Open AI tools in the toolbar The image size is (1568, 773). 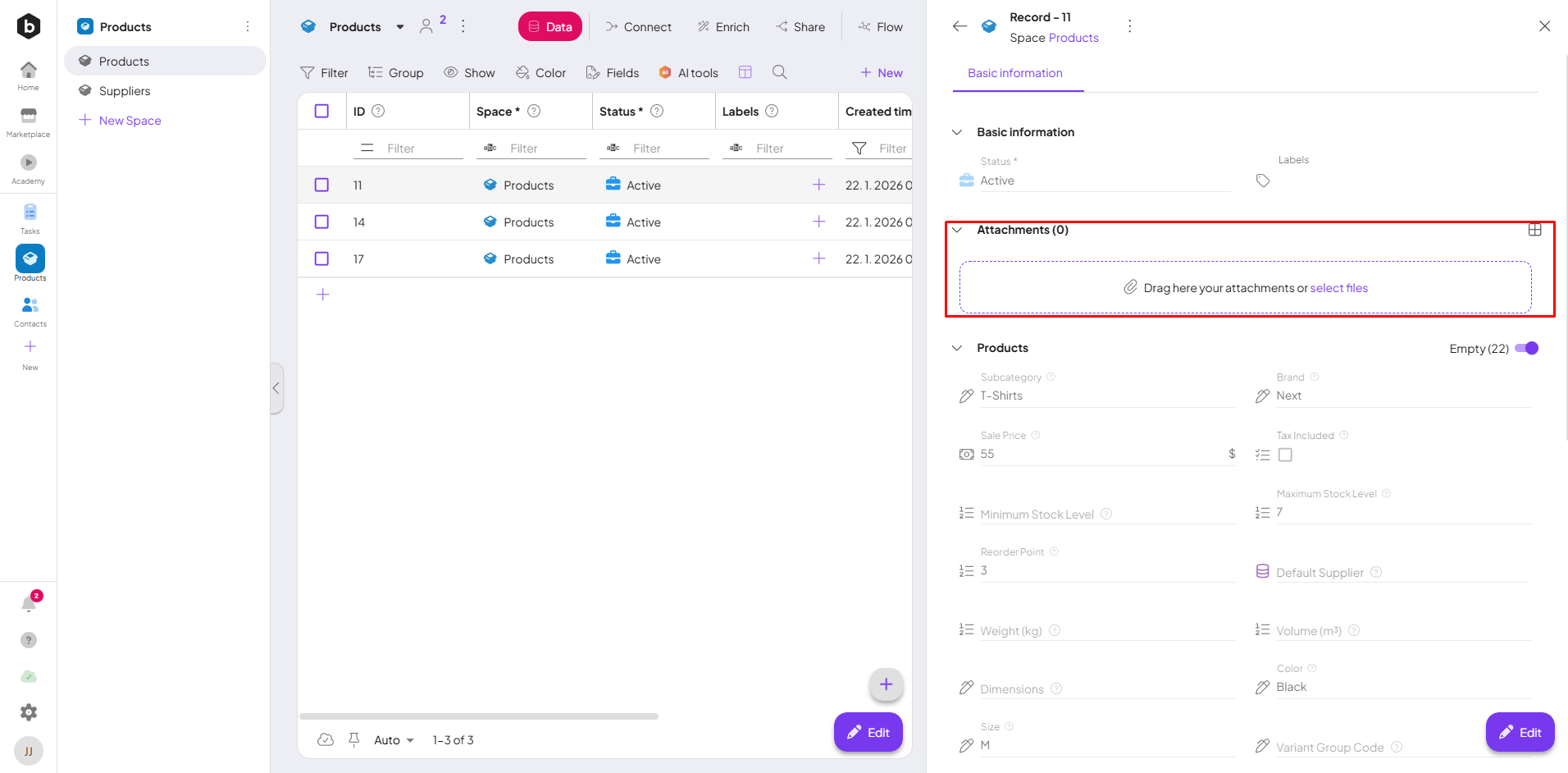coord(689,72)
